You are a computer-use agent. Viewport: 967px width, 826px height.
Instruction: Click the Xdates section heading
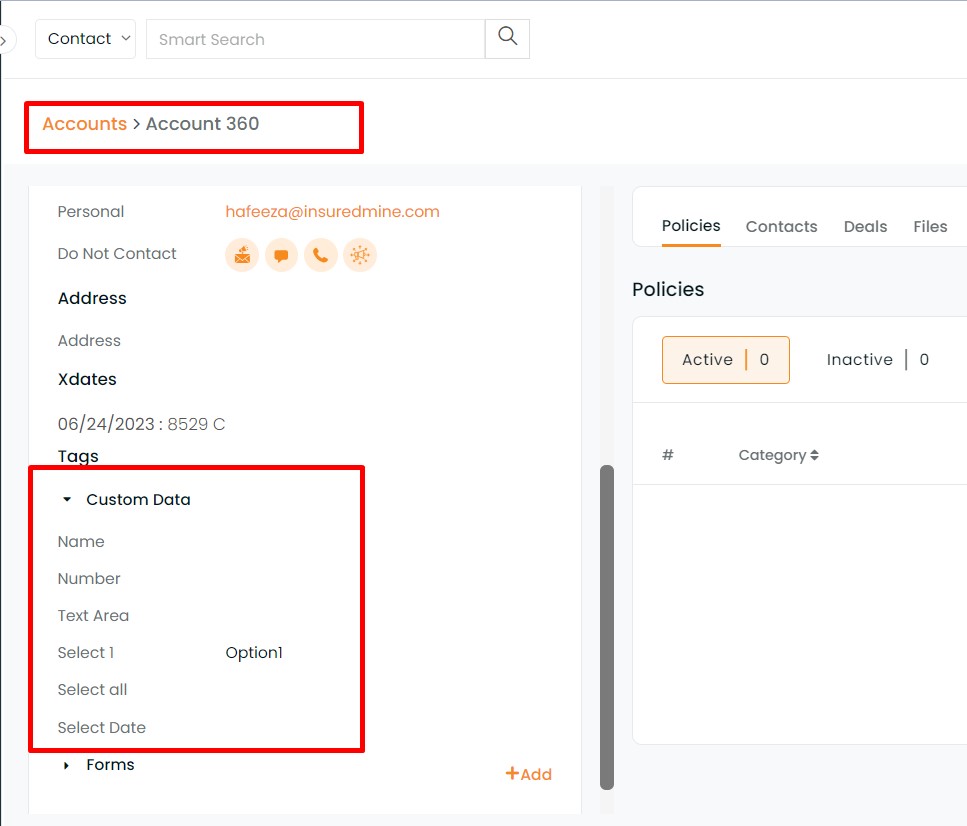click(87, 379)
